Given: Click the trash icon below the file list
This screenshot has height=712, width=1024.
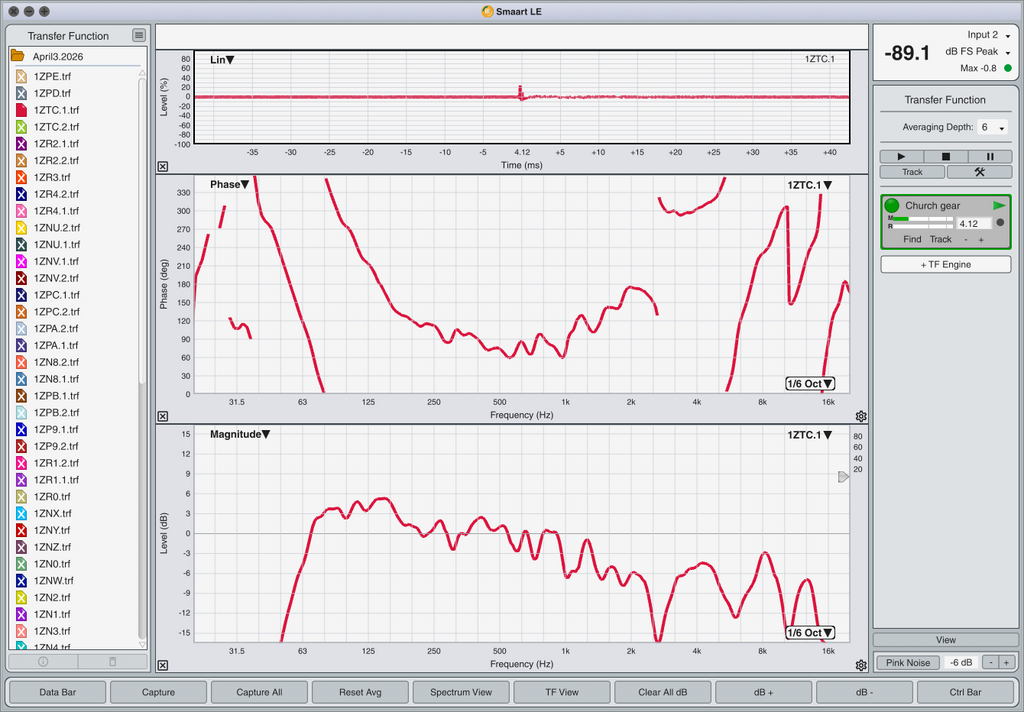Looking at the screenshot, I should [x=112, y=661].
